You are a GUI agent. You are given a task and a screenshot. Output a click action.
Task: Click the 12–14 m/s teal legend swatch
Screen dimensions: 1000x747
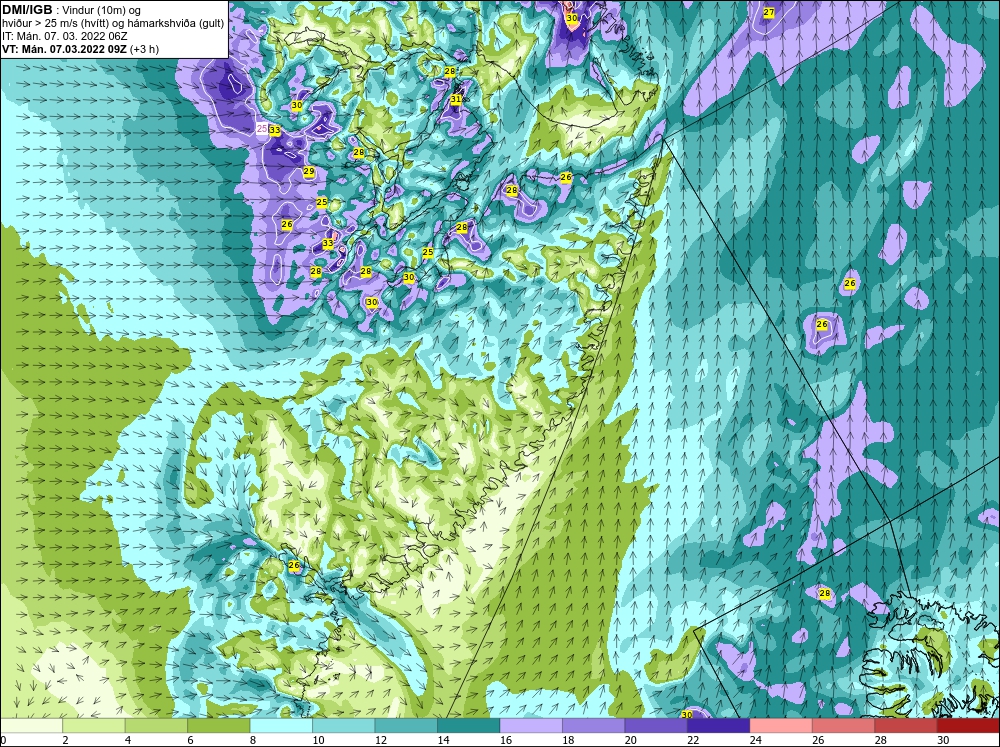pyautogui.click(x=406, y=726)
